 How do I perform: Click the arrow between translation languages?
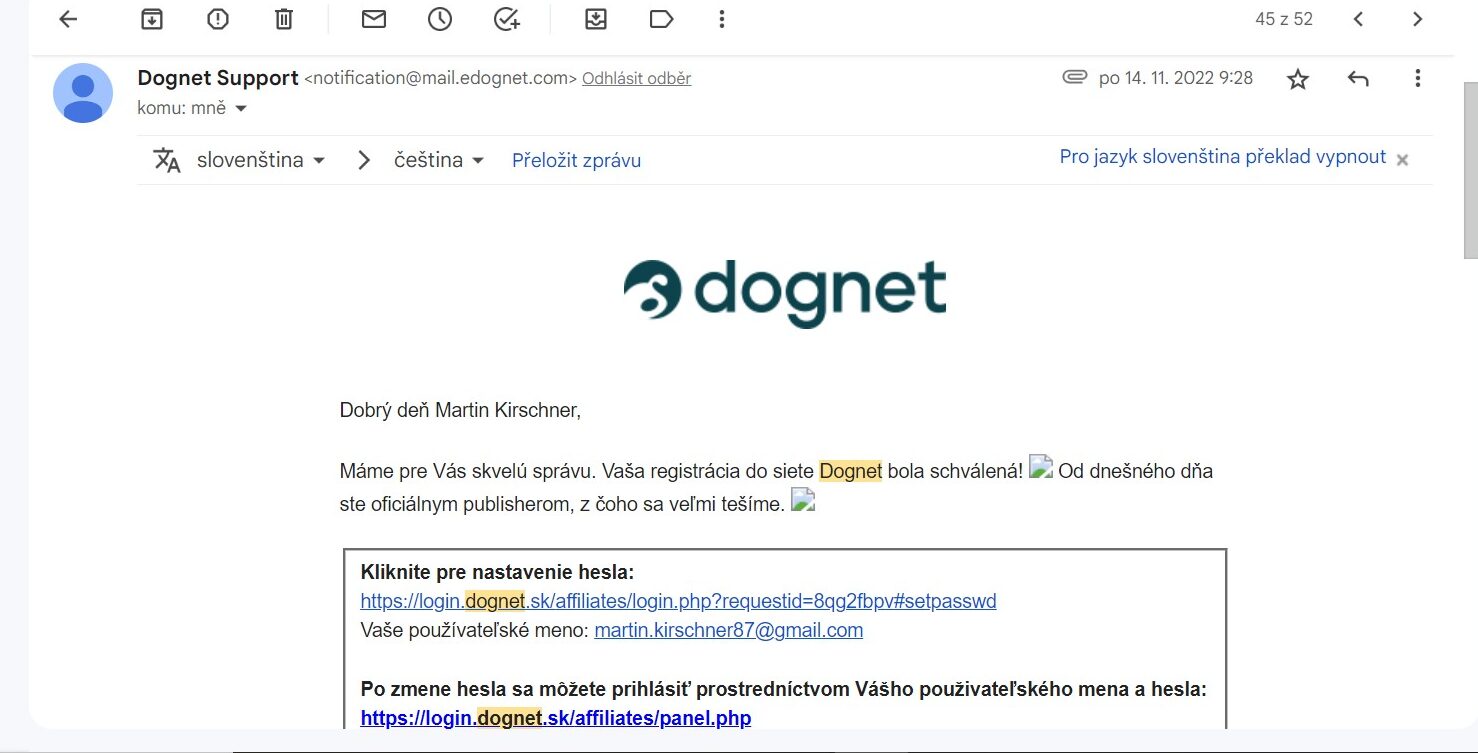click(364, 160)
